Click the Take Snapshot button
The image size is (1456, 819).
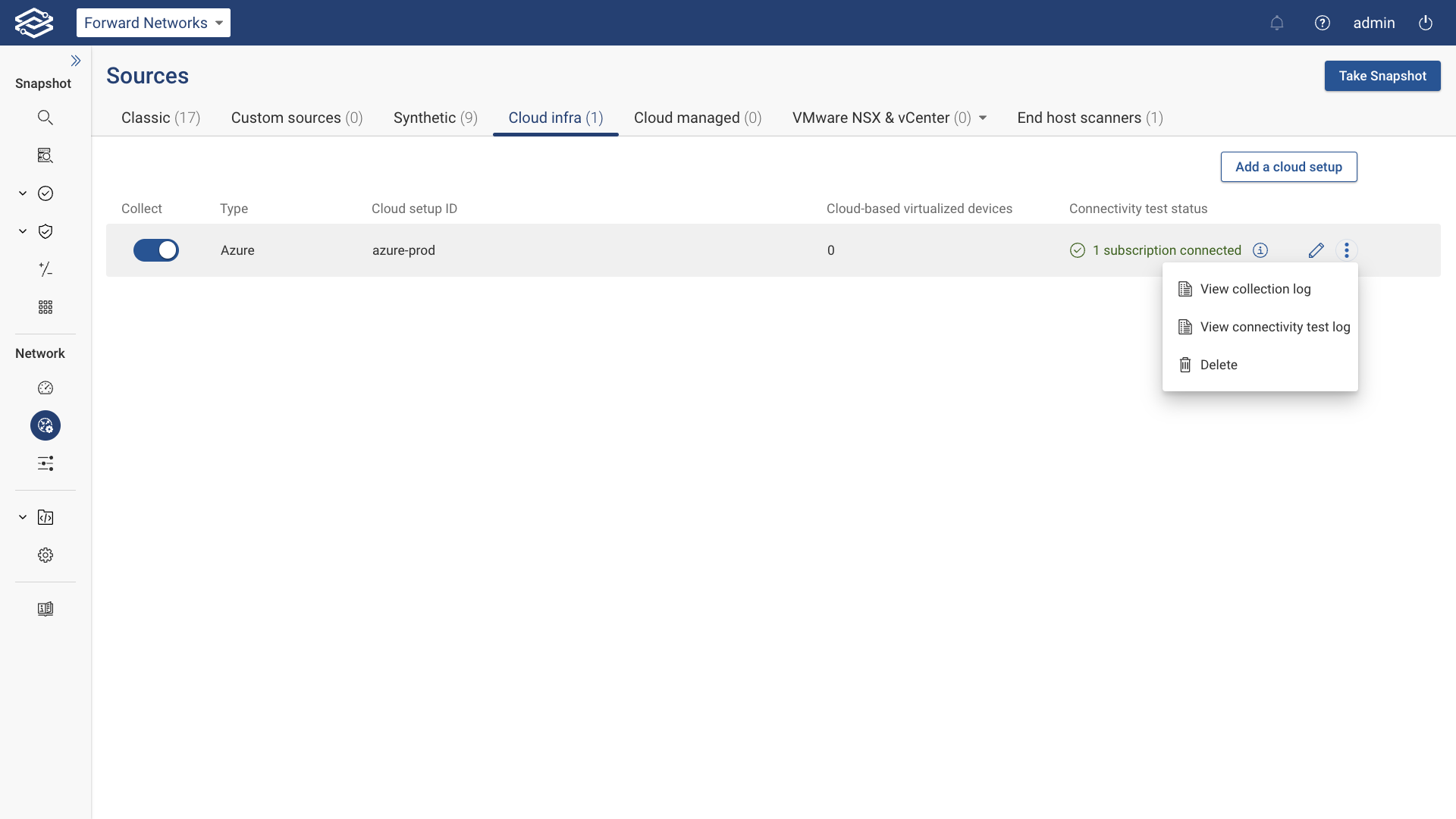tap(1382, 76)
